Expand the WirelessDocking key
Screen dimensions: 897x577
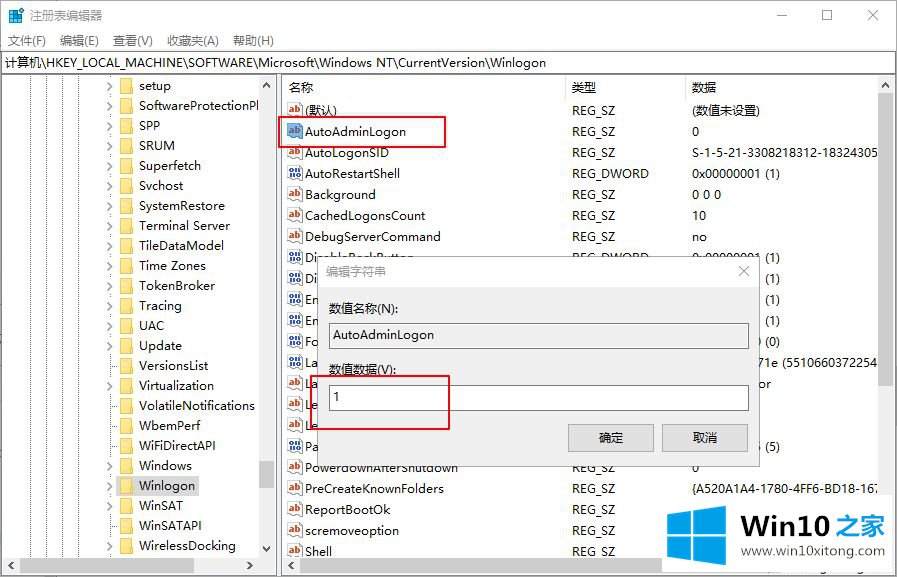point(109,546)
